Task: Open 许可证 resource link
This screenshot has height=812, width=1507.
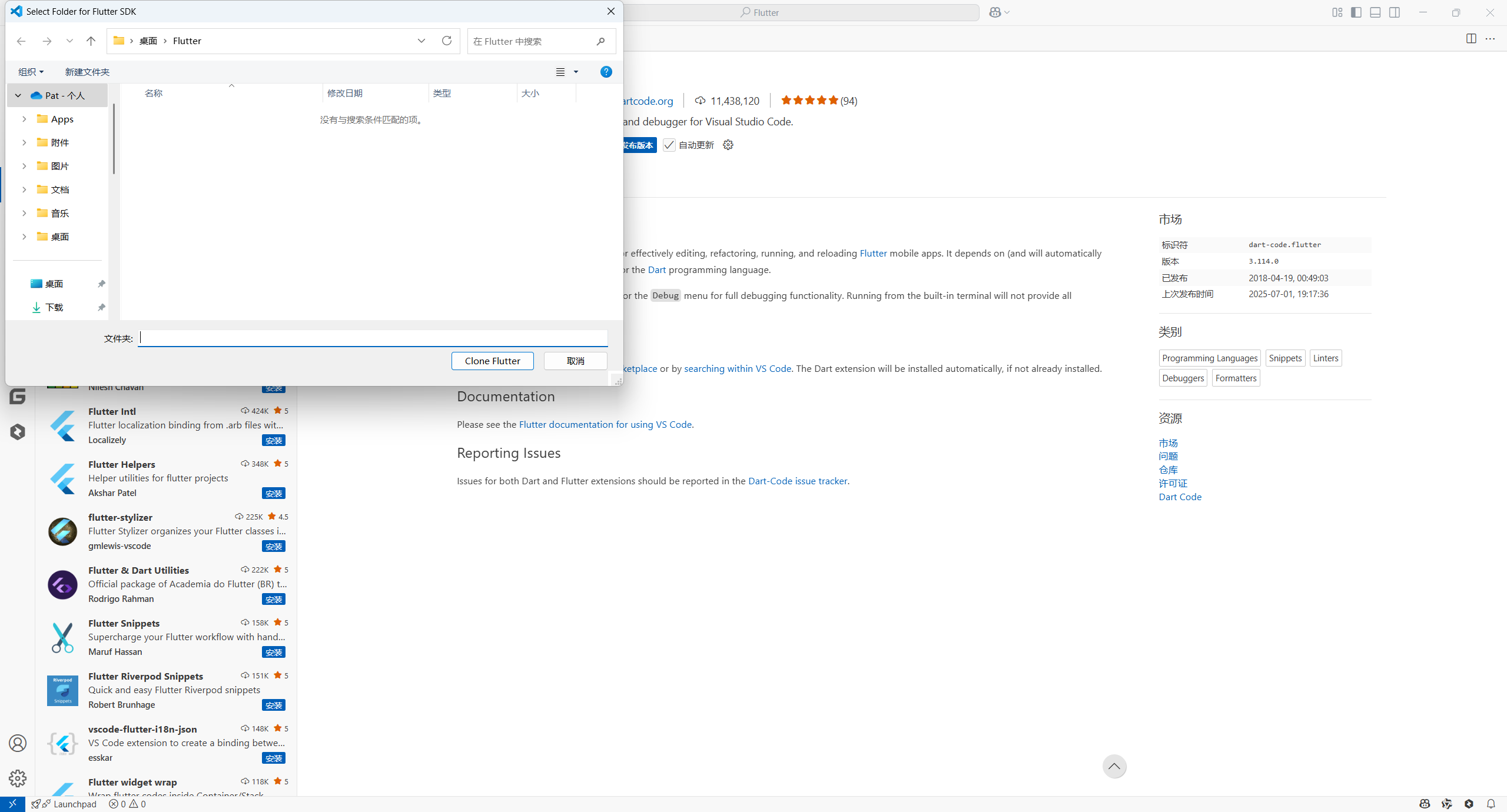Action: pos(1173,483)
